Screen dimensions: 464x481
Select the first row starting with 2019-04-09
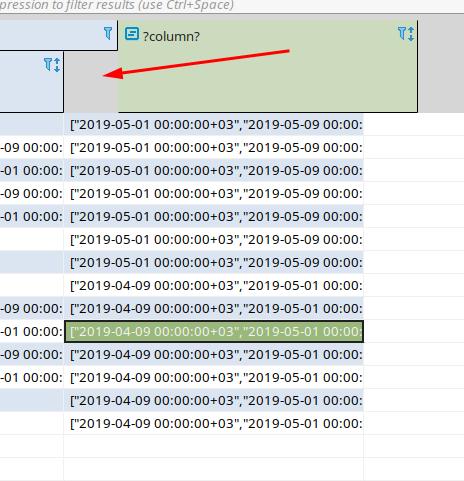point(214,285)
